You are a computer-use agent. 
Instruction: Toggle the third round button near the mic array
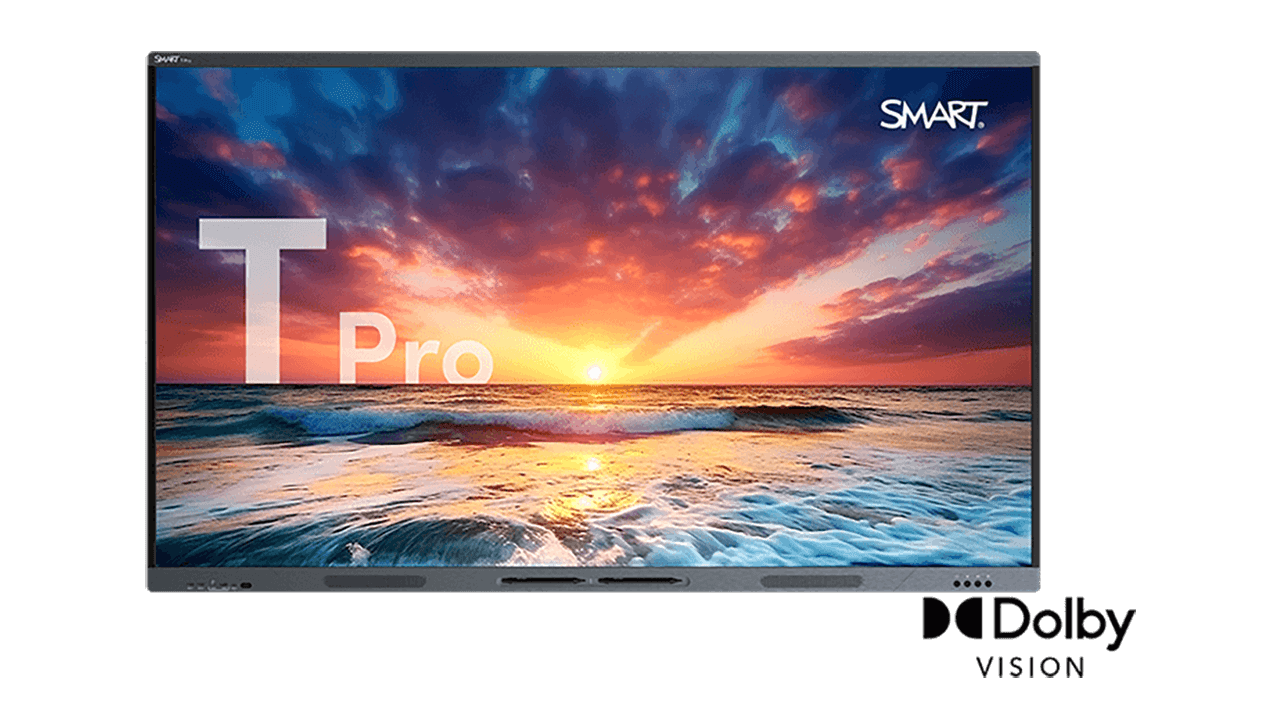pos(977,583)
